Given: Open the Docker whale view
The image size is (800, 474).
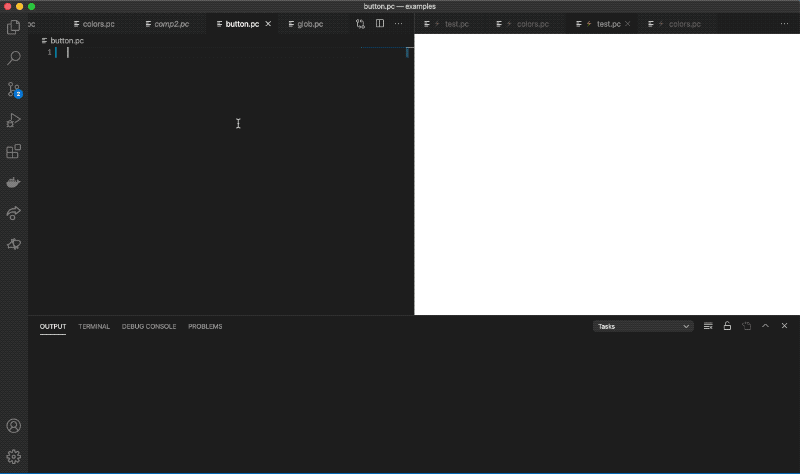Looking at the screenshot, I should coord(14,182).
